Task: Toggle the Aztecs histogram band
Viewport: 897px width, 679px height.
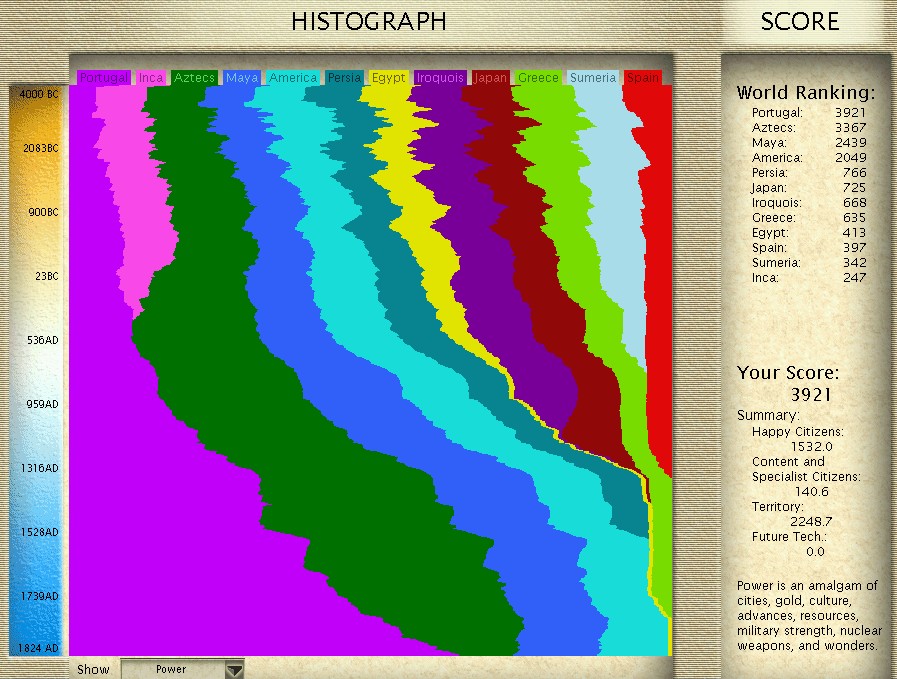Action: pyautogui.click(x=195, y=77)
